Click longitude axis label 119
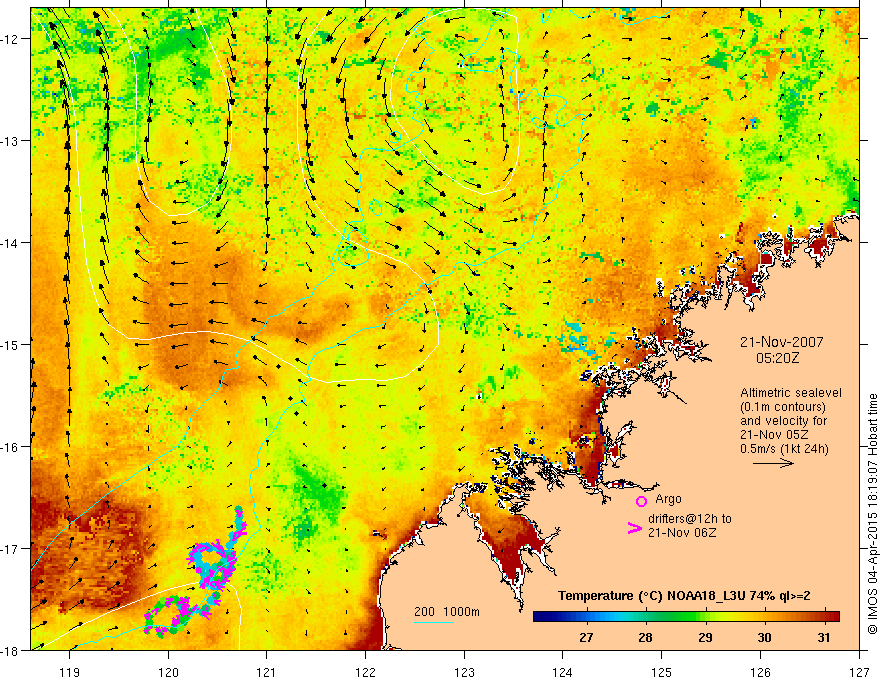880x680 pixels. pyautogui.click(x=70, y=672)
